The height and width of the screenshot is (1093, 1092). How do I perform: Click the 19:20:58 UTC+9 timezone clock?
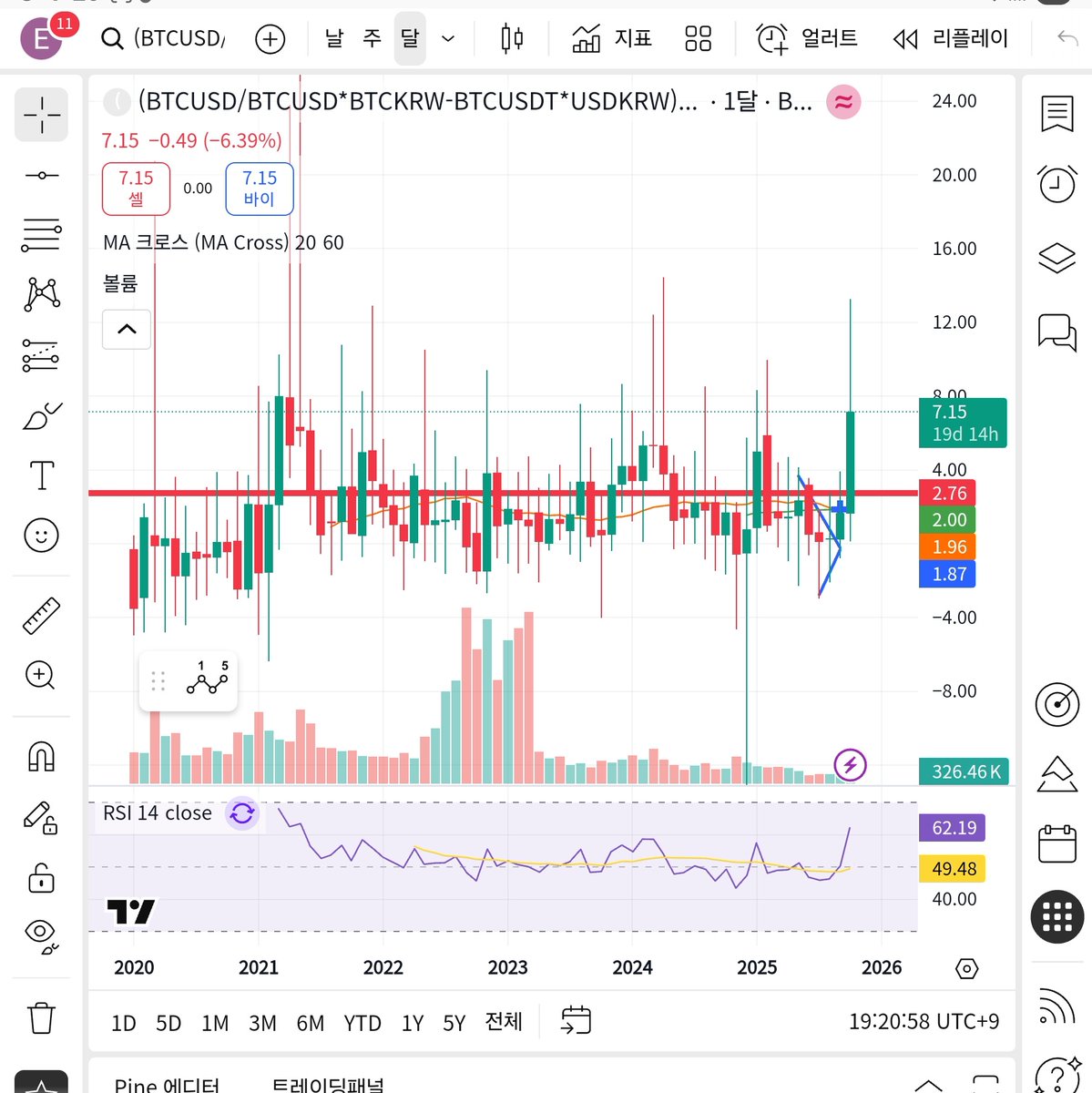tap(924, 1022)
